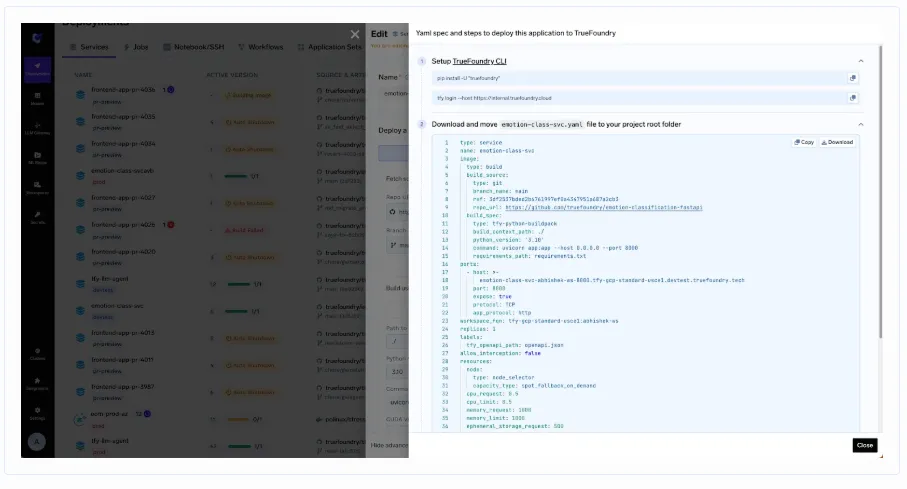The height and width of the screenshot is (489, 907).
Task: Click the service icon of frontend-app-pr-3987
Action: [x=80, y=392]
